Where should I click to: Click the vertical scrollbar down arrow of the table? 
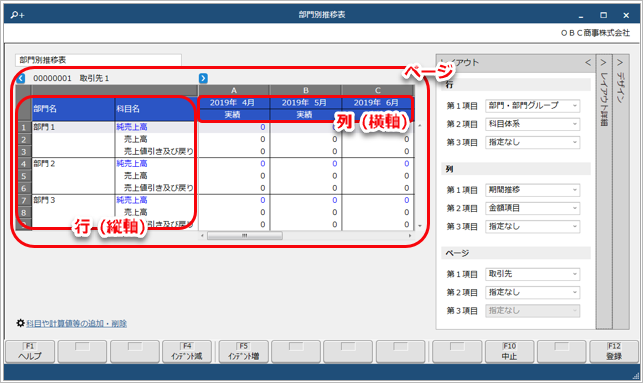420,226
